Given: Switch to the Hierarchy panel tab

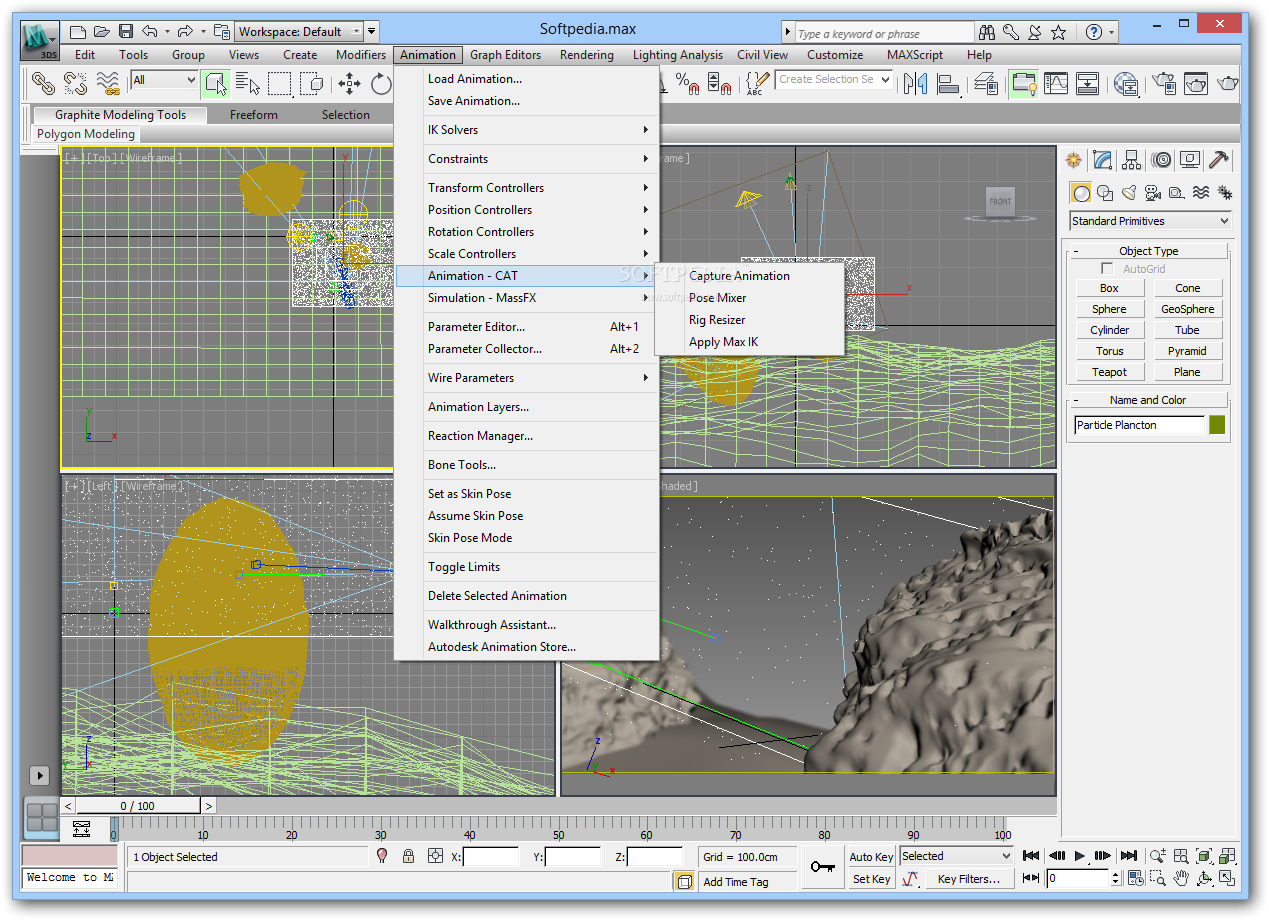Looking at the screenshot, I should [x=1132, y=160].
